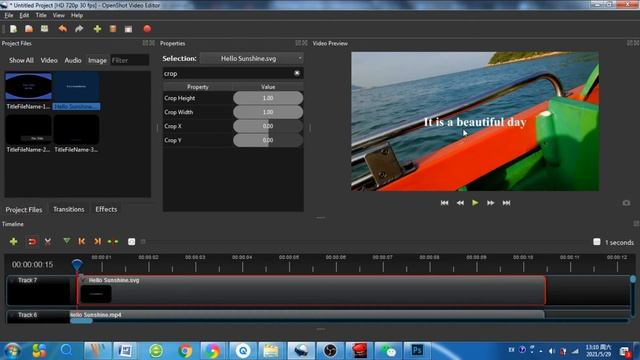Open the Track 7 menu arrow
640x360 pixels.
[x=12, y=280]
